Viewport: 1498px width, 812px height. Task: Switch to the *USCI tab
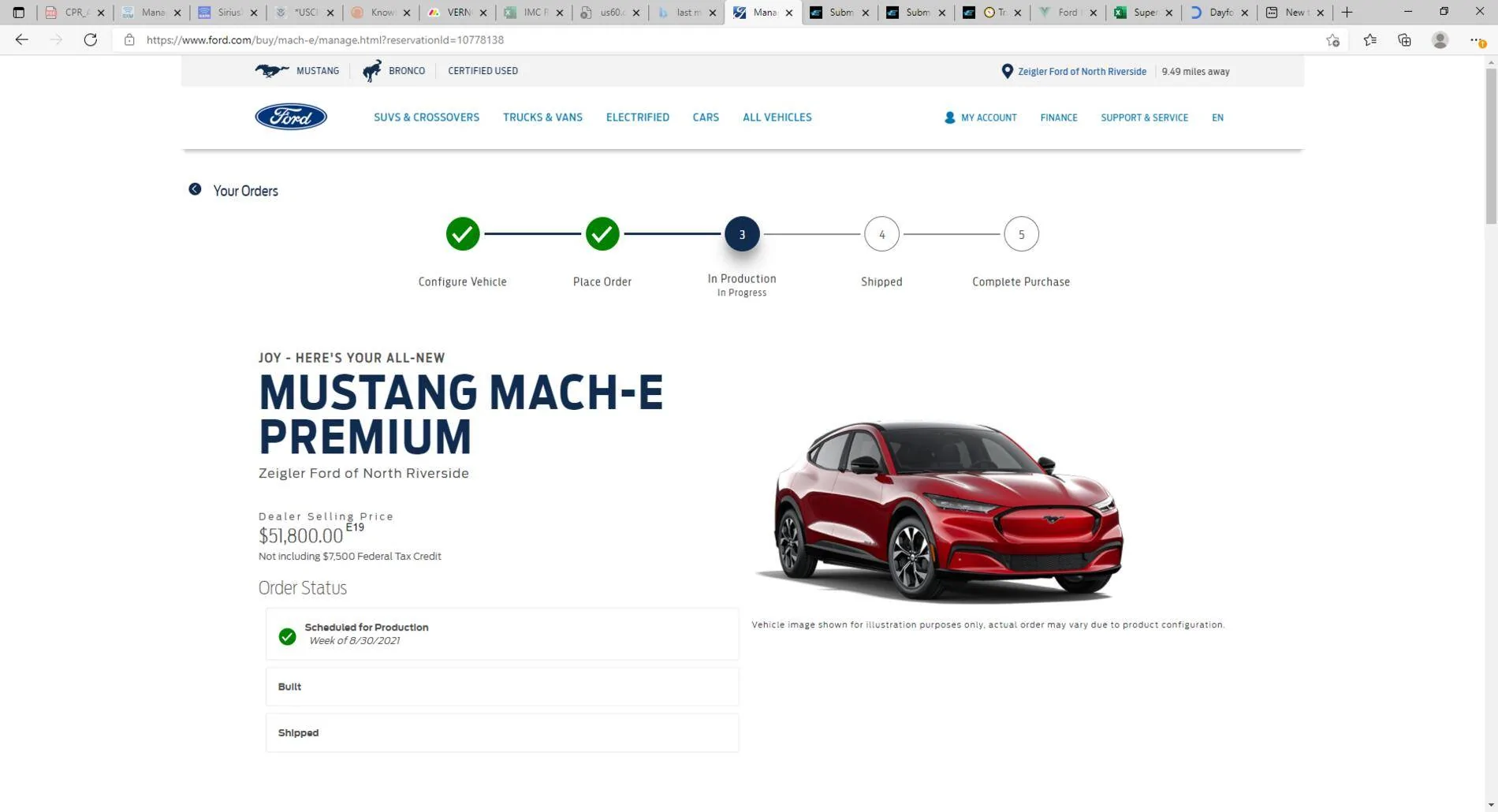tap(304, 13)
